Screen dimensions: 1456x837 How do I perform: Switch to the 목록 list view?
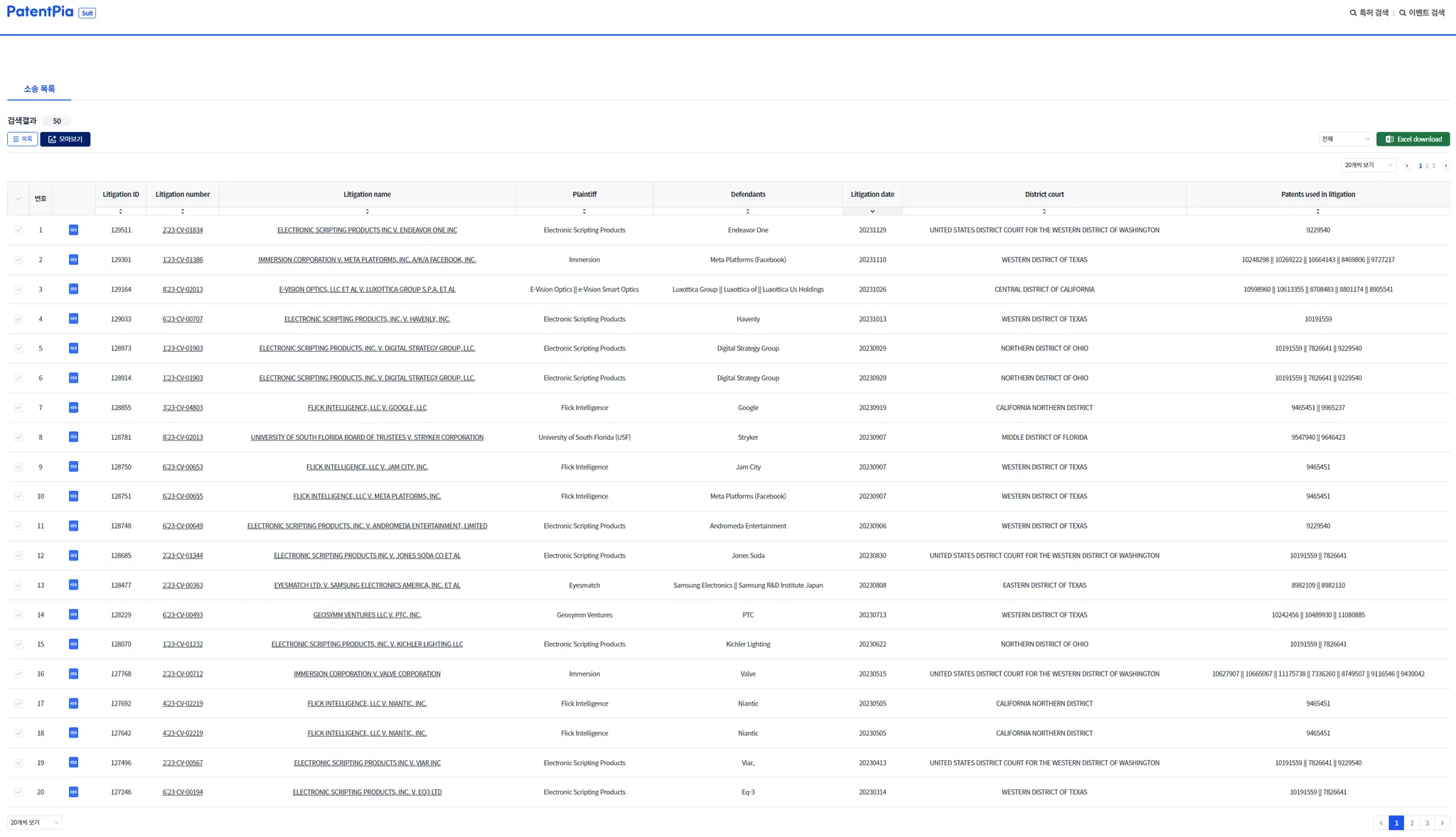pos(23,139)
